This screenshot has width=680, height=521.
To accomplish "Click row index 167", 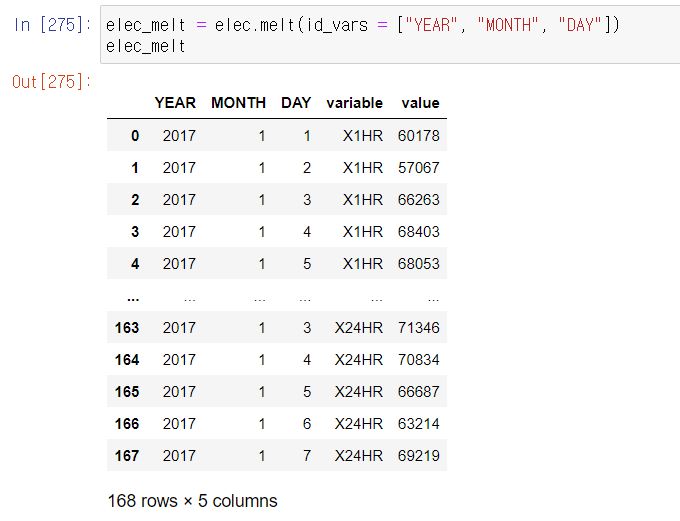I will point(127,455).
